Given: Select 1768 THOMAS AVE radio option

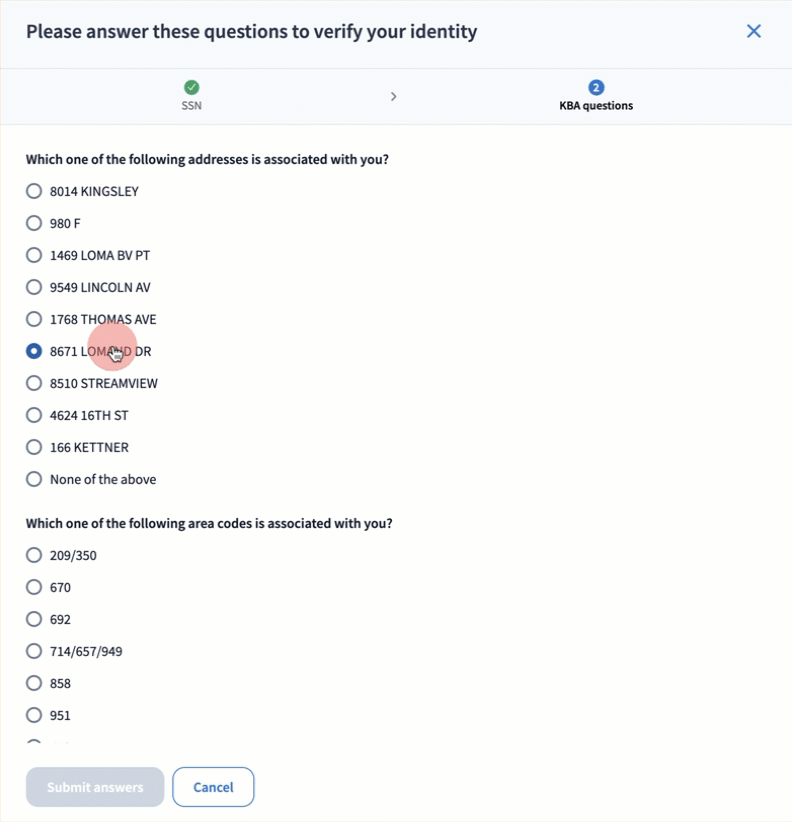Looking at the screenshot, I should click(x=34, y=319).
